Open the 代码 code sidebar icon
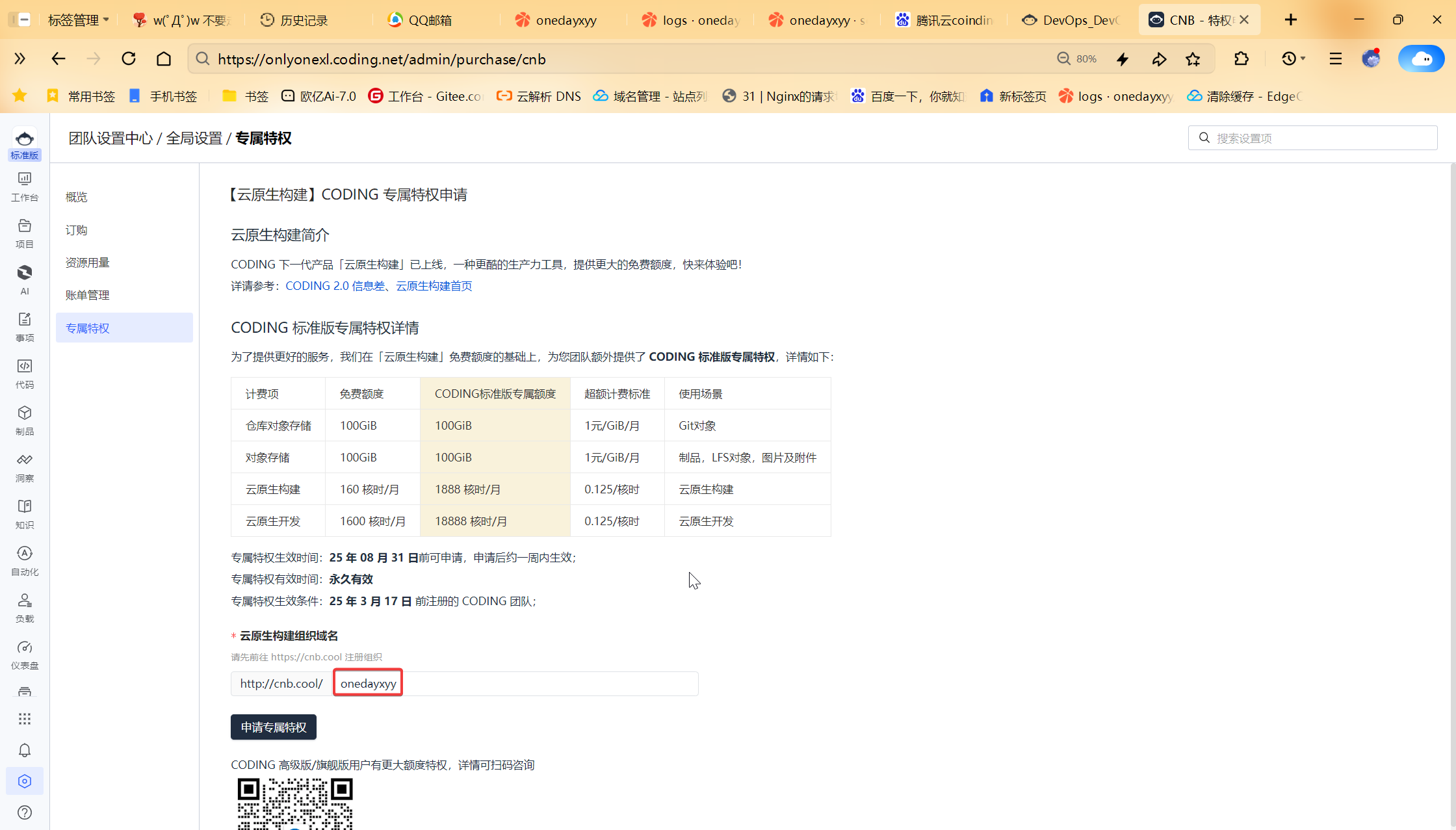The width and height of the screenshot is (1456, 830). [x=25, y=374]
